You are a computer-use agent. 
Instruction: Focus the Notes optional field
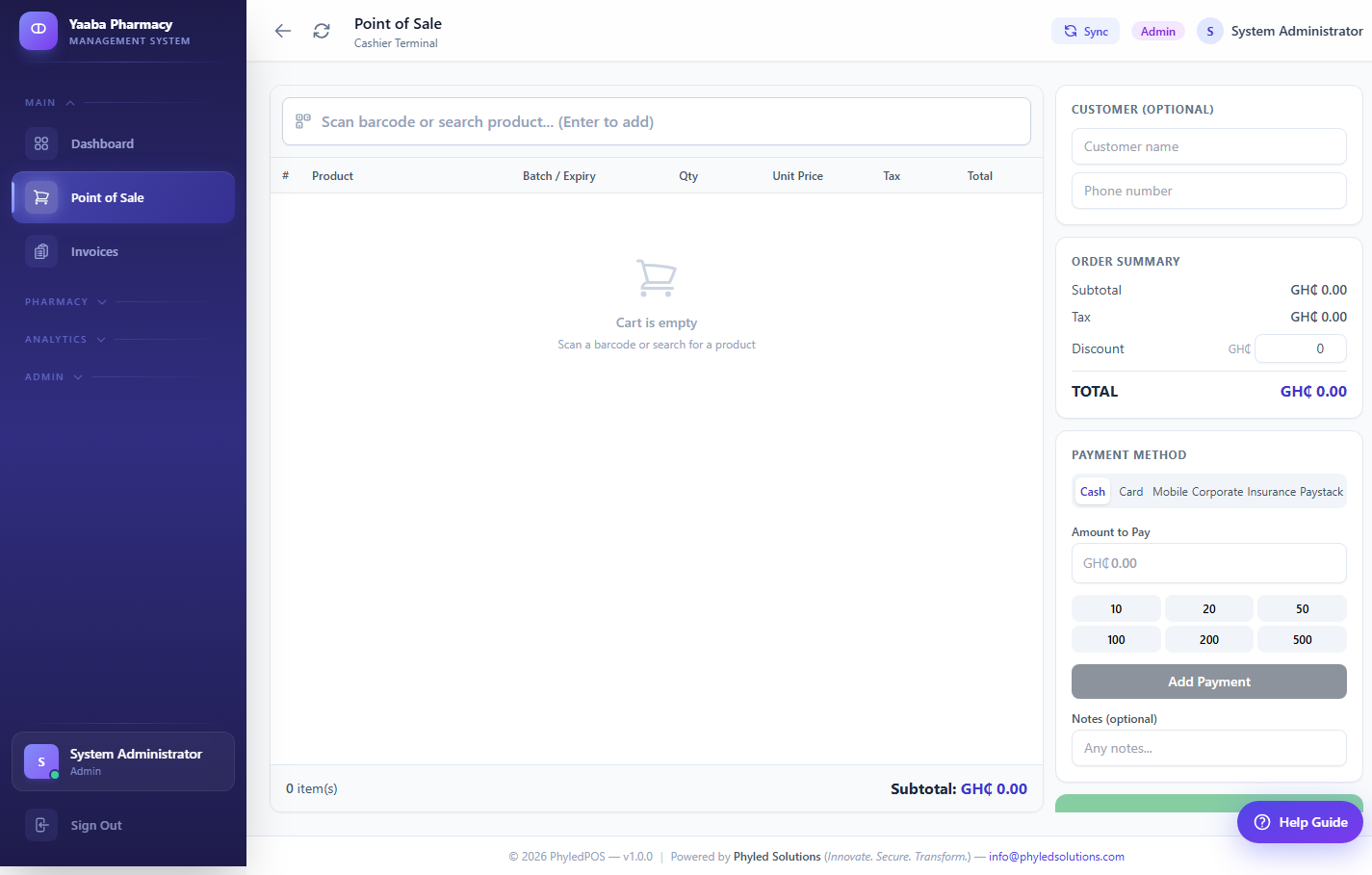click(1209, 748)
